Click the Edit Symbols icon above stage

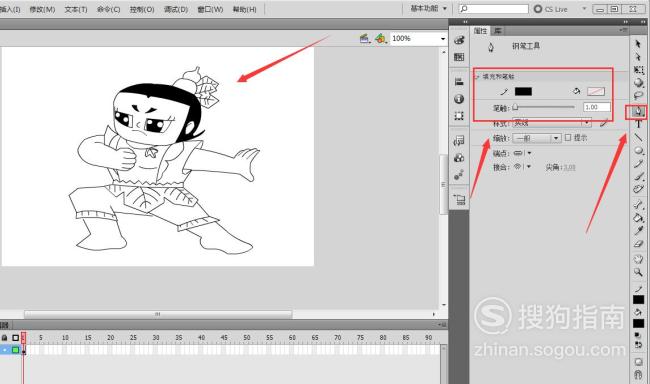click(x=381, y=39)
